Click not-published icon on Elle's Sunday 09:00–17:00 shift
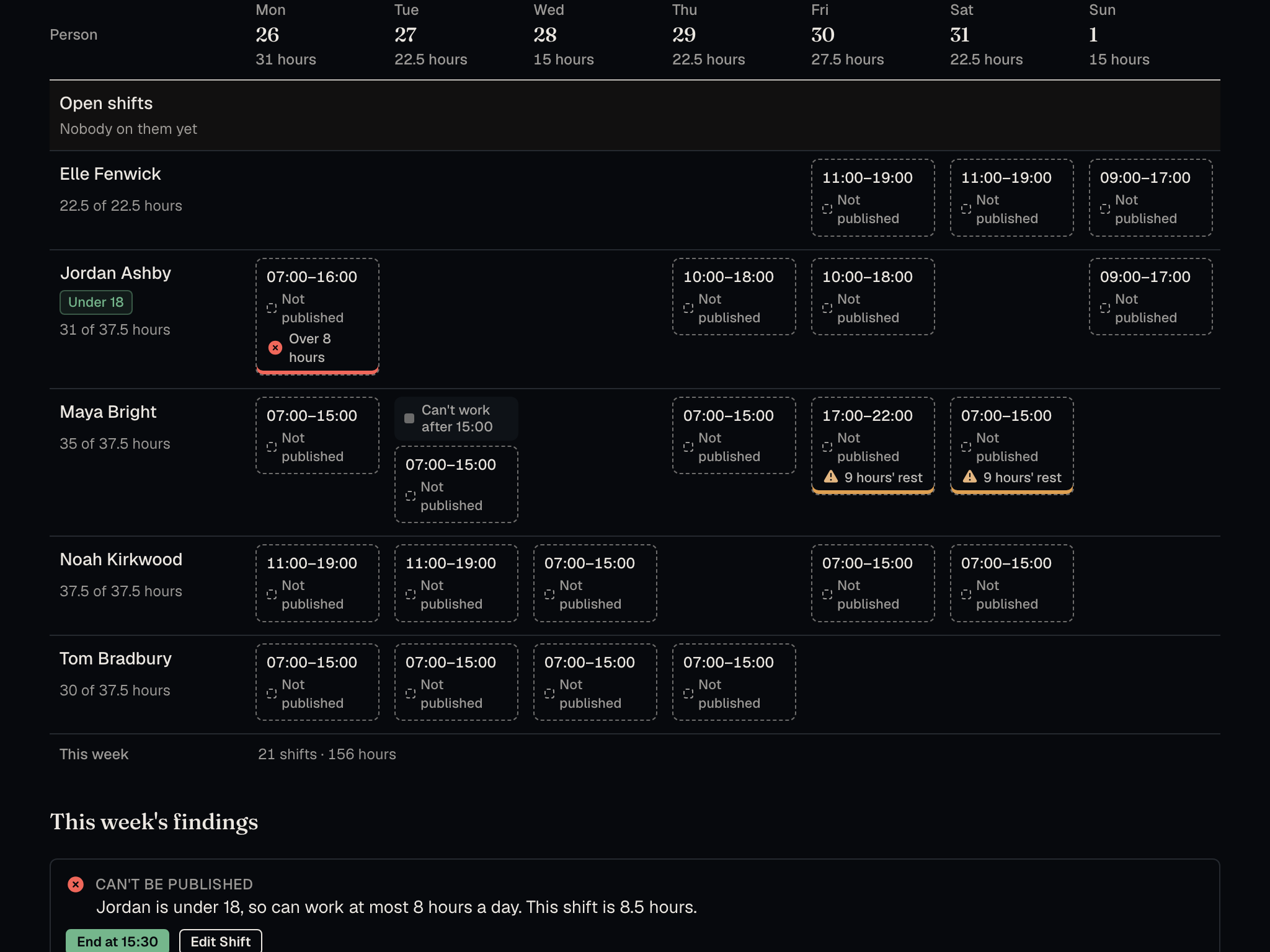This screenshot has width=1270, height=952. [1105, 209]
